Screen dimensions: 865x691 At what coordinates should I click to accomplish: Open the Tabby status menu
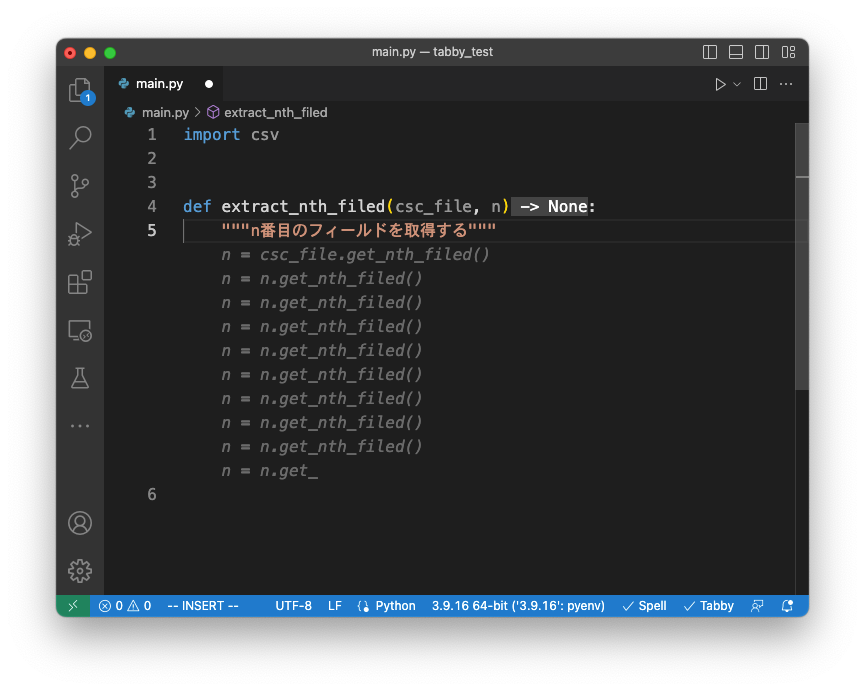coord(709,606)
